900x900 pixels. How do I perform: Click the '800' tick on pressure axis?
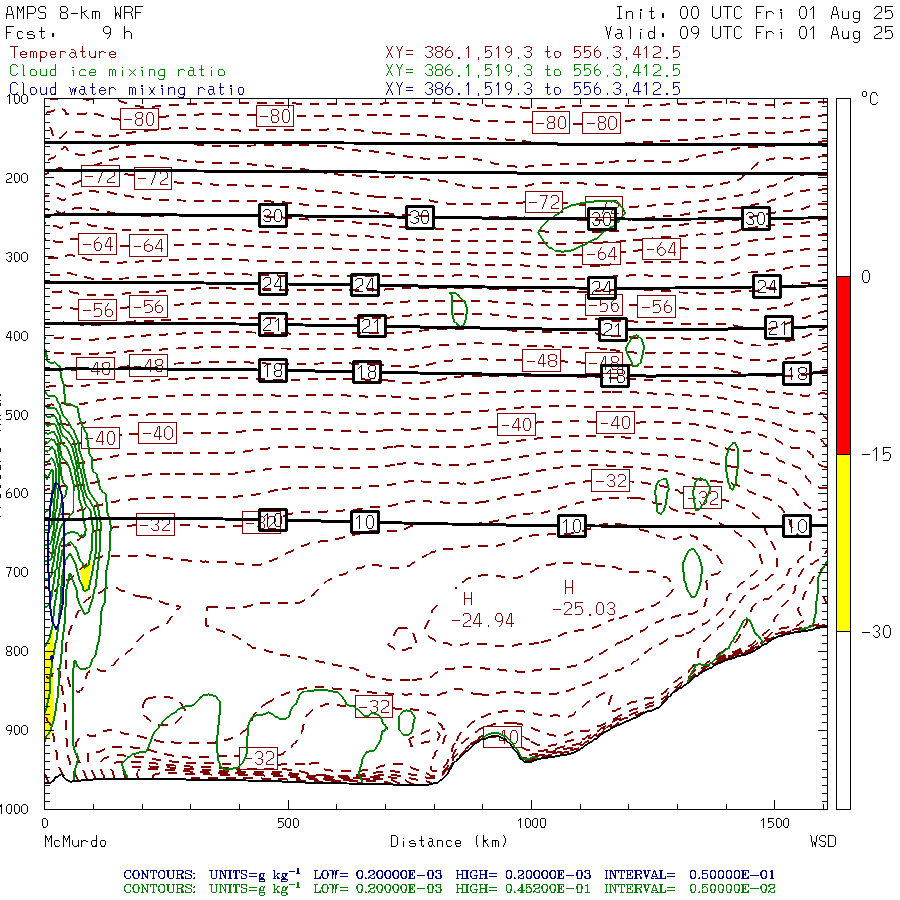[17, 651]
